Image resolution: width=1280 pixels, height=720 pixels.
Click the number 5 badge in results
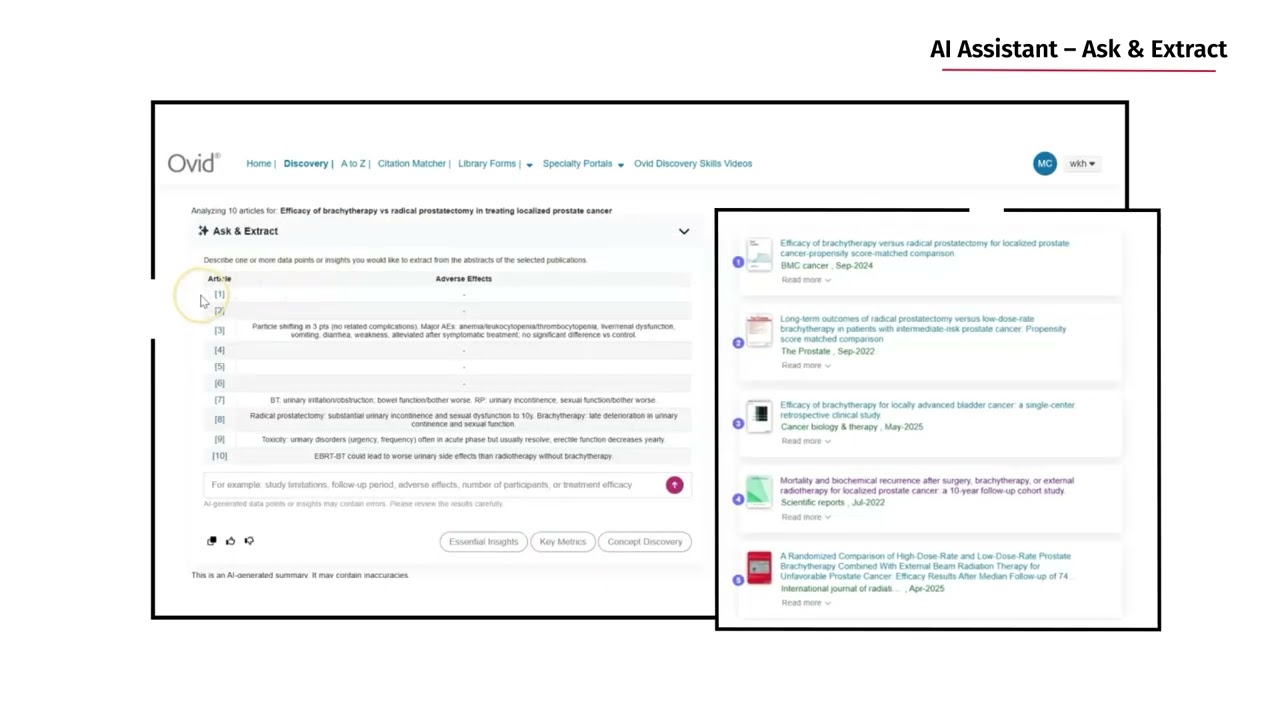[738, 580]
